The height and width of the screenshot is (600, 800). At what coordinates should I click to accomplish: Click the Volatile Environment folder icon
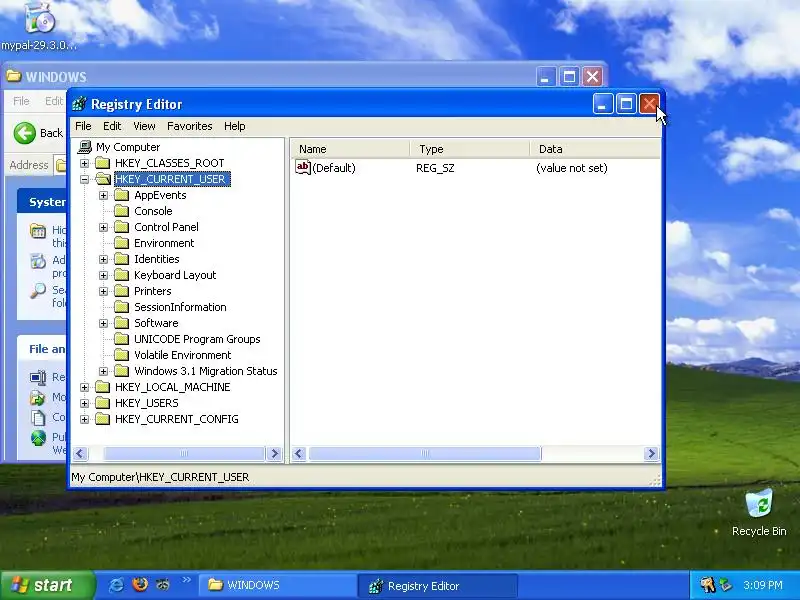click(x=121, y=355)
